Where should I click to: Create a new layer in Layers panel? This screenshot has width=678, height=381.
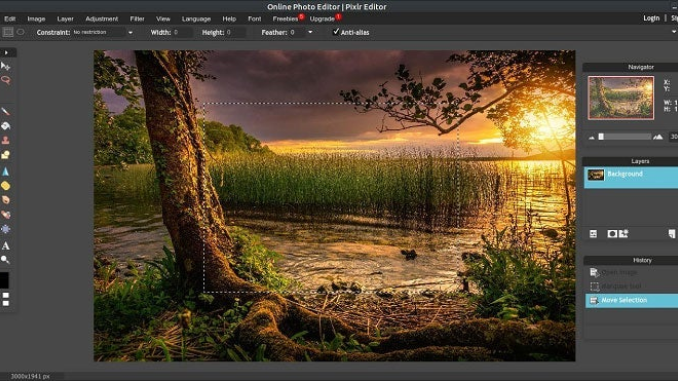click(672, 234)
